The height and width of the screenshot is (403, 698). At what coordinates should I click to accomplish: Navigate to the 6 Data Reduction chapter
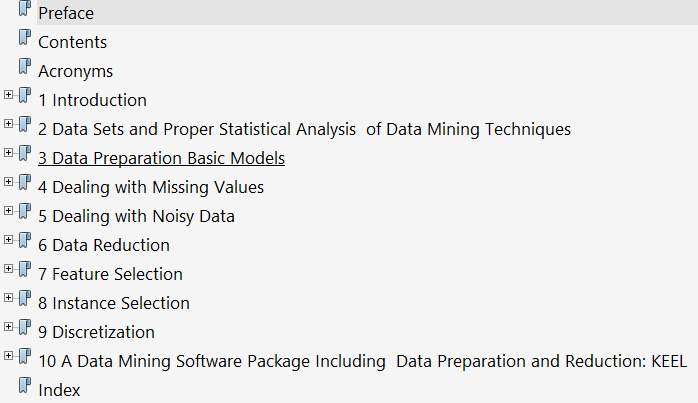click(x=104, y=245)
